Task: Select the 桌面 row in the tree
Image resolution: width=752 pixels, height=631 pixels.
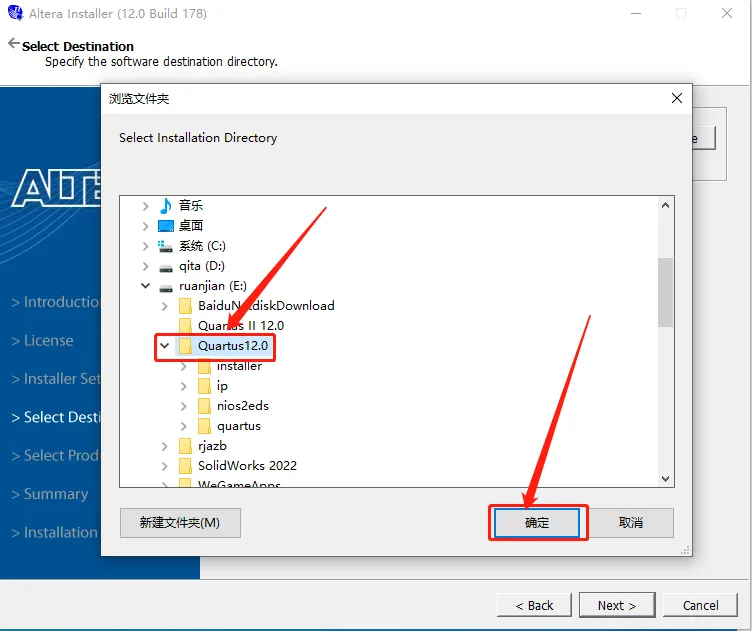Action: (191, 226)
